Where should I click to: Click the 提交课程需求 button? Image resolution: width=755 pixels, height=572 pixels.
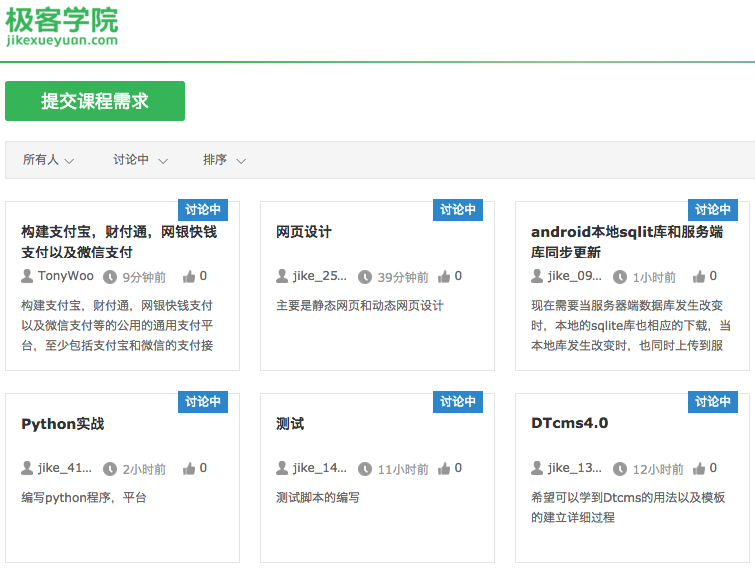pos(95,101)
